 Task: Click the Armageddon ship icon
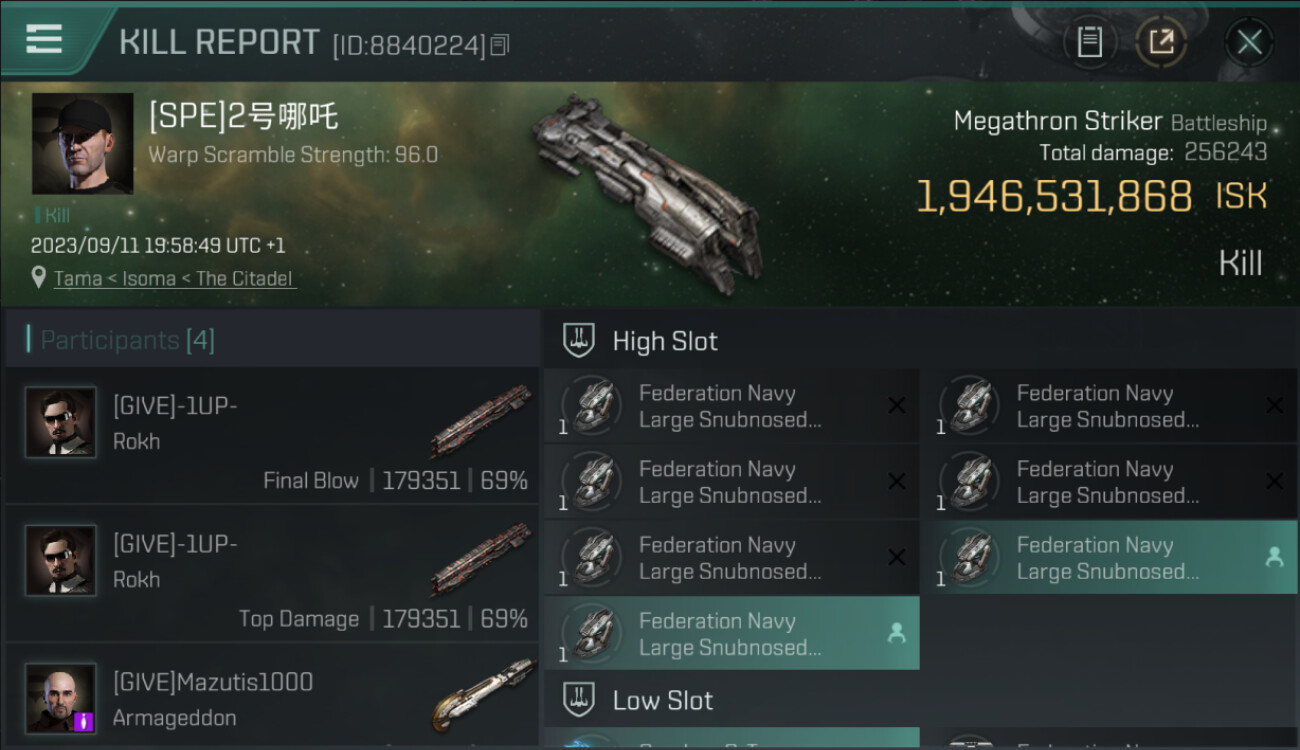click(483, 695)
